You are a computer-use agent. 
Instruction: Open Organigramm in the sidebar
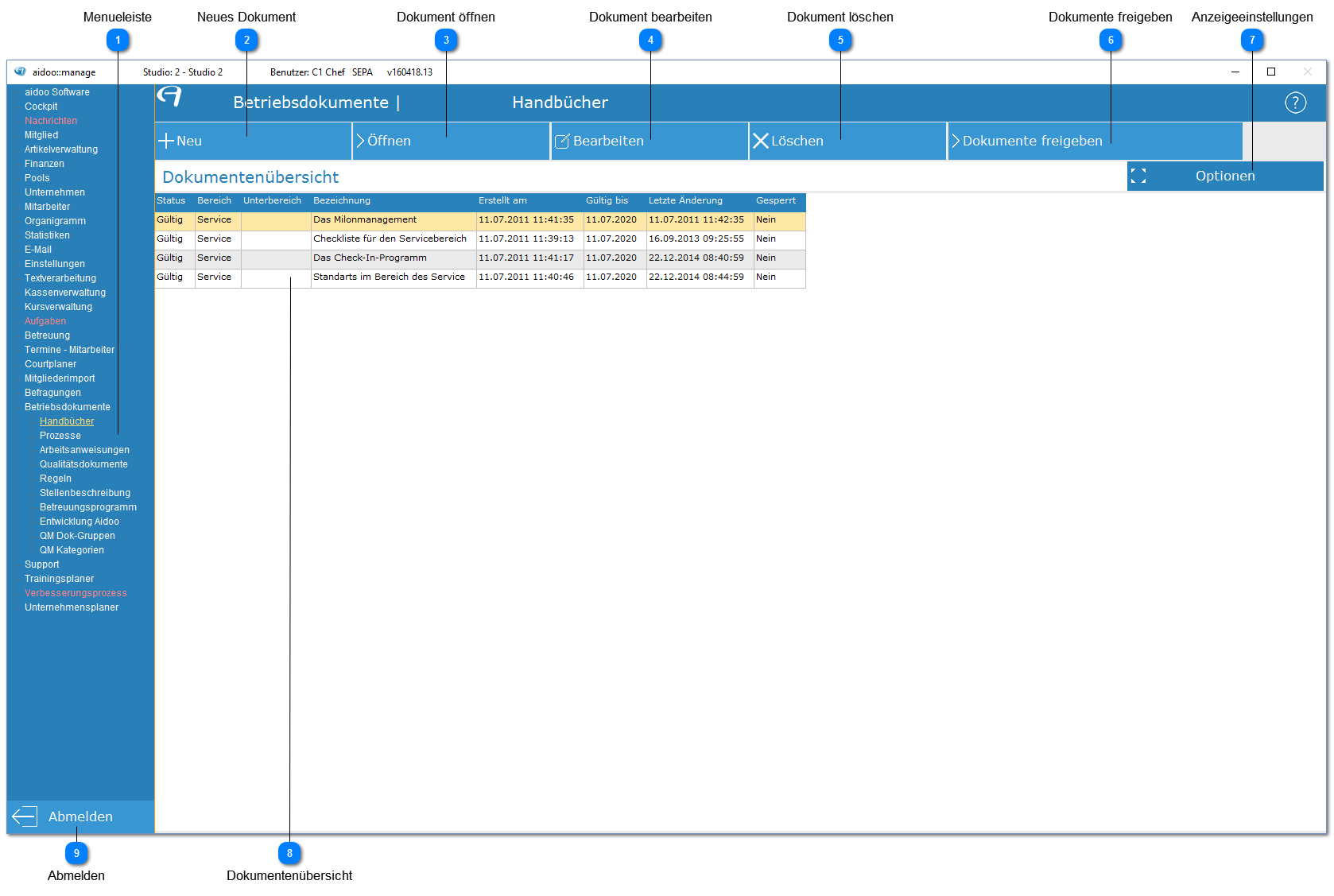coord(55,221)
